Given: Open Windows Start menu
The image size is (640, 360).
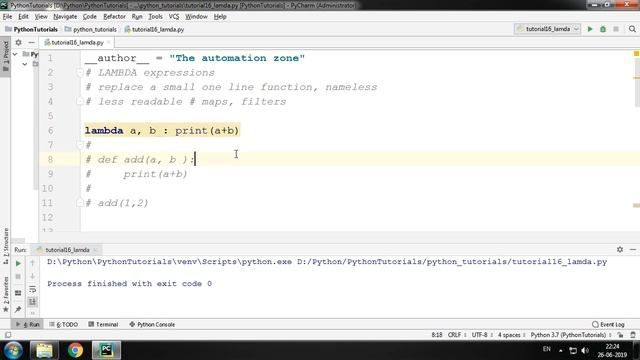Looking at the screenshot, I should click(x=13, y=350).
